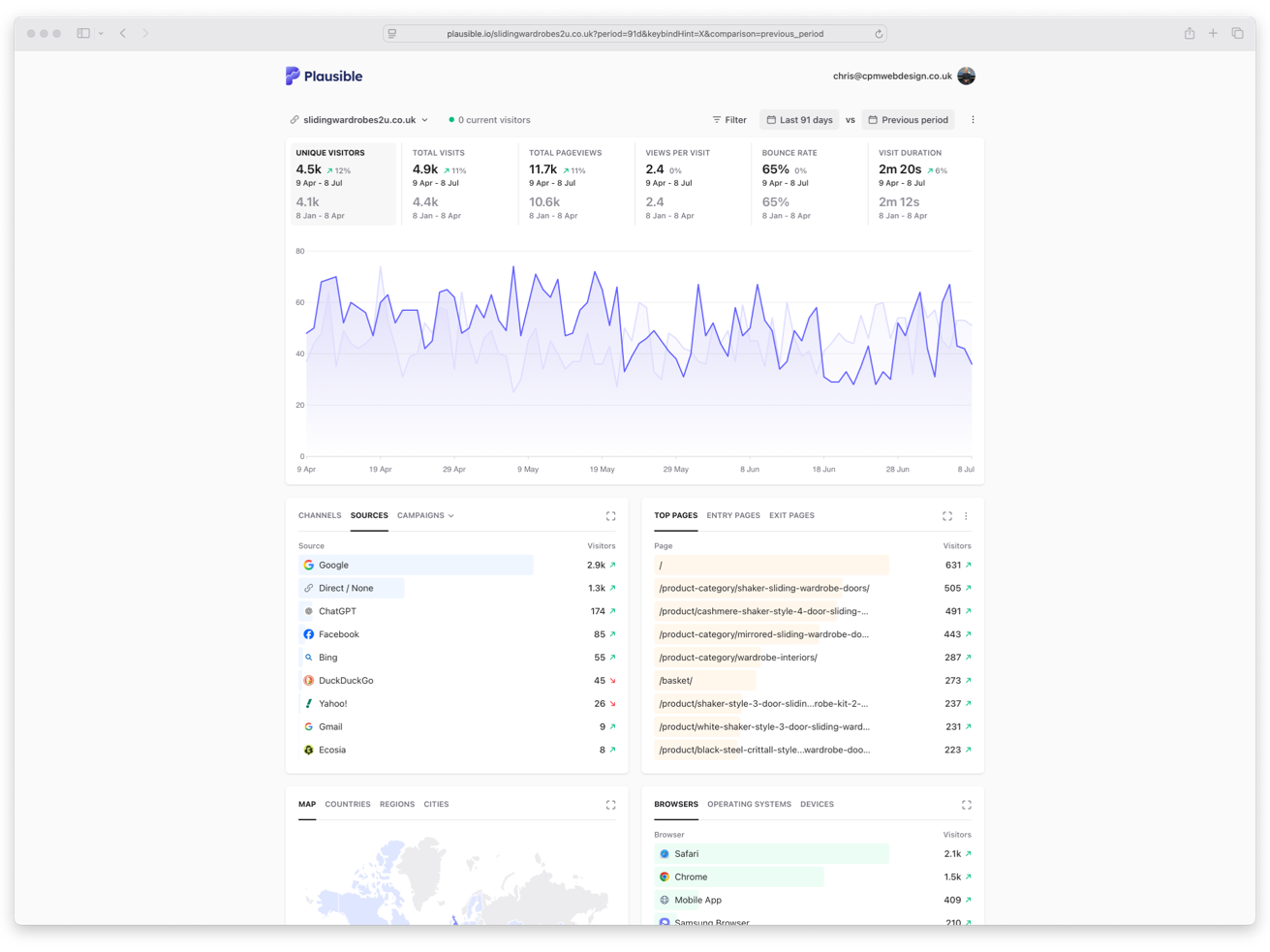Open the user avatar menu
Screen dimensions: 1270x952
tap(966, 76)
